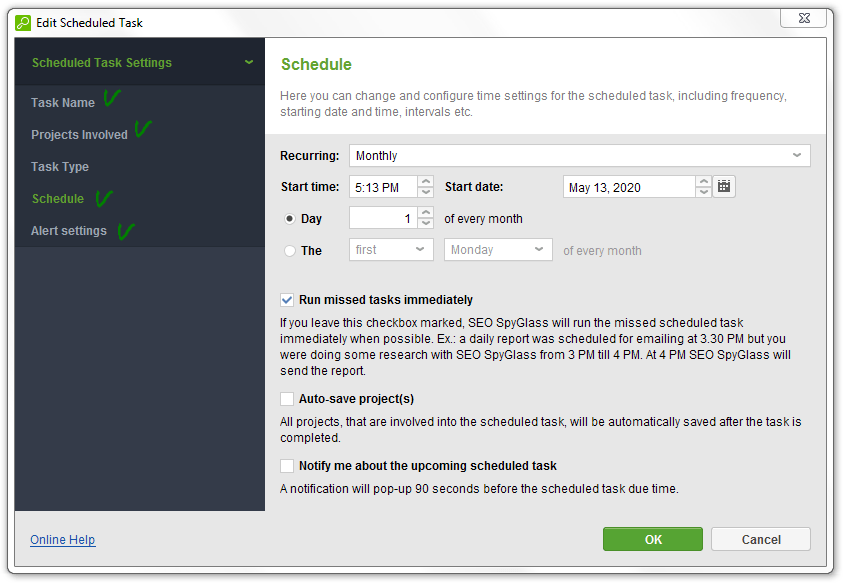Open the Monday weekday dropdown

(498, 250)
